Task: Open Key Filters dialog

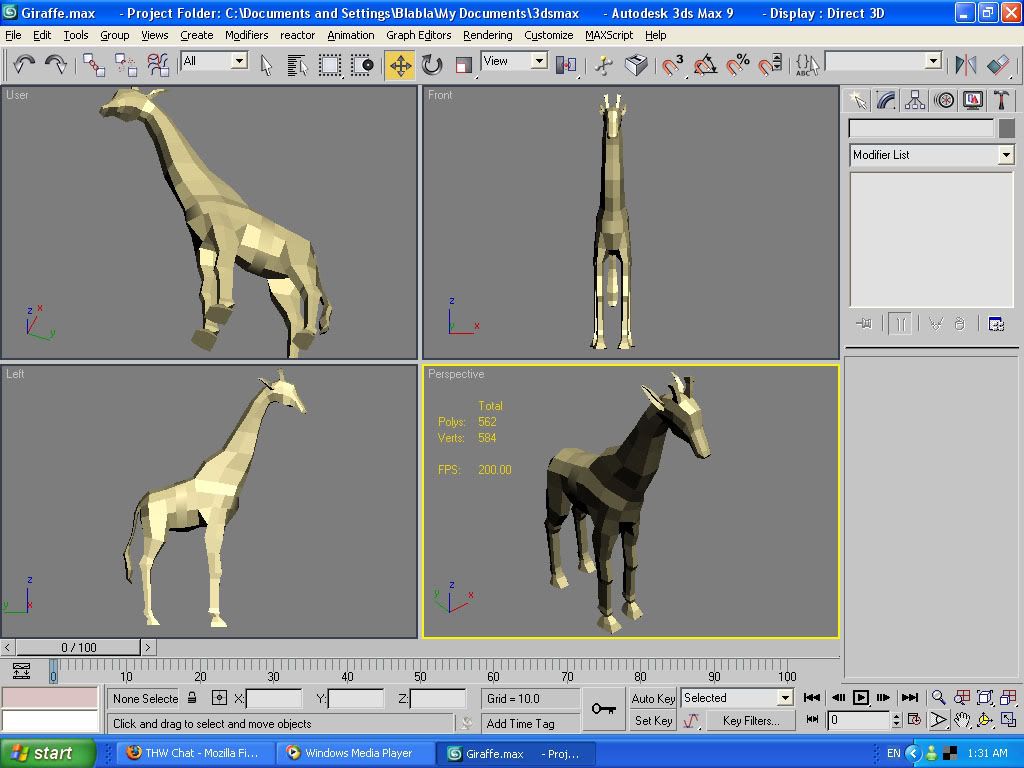Action: [751, 721]
